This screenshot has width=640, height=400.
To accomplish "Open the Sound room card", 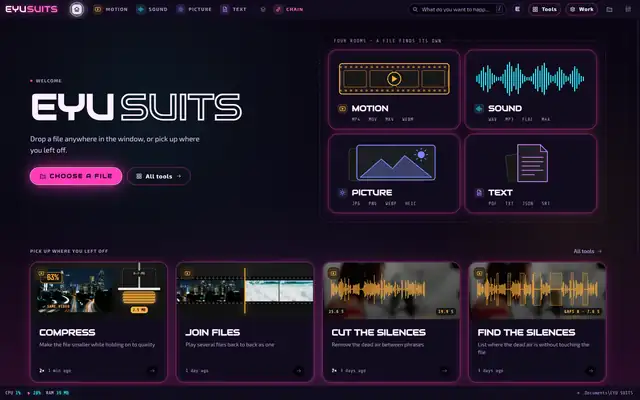I will tap(531, 89).
